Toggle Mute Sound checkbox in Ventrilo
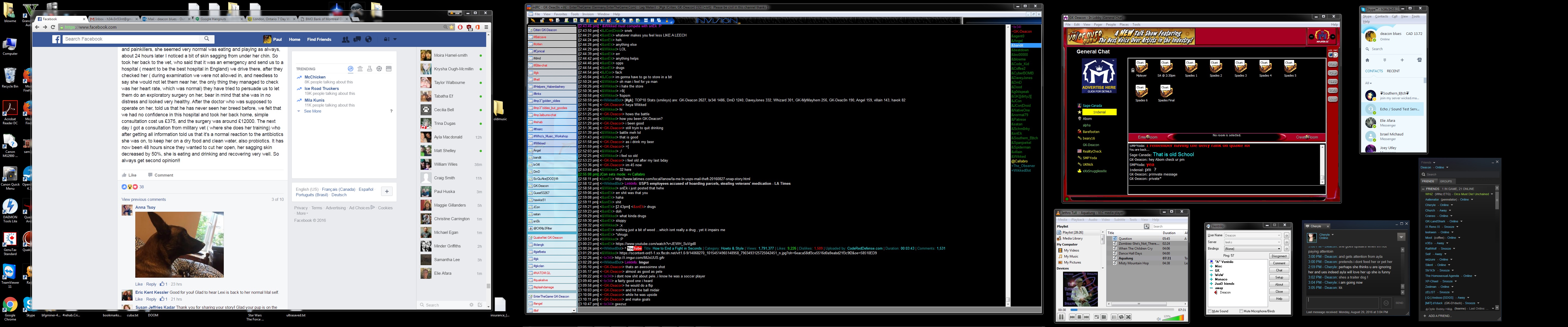Screen dimensions: 1568x327 [x=1210, y=311]
